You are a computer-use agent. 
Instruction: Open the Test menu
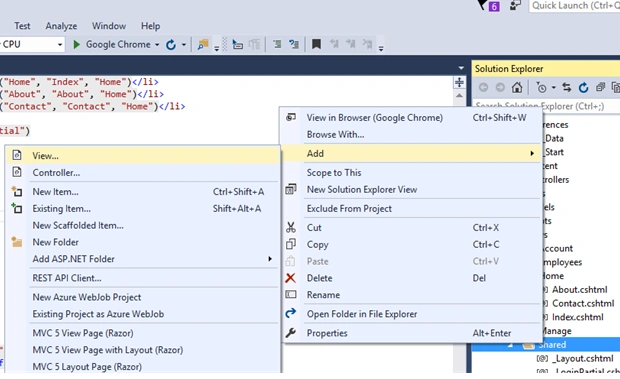(22, 26)
